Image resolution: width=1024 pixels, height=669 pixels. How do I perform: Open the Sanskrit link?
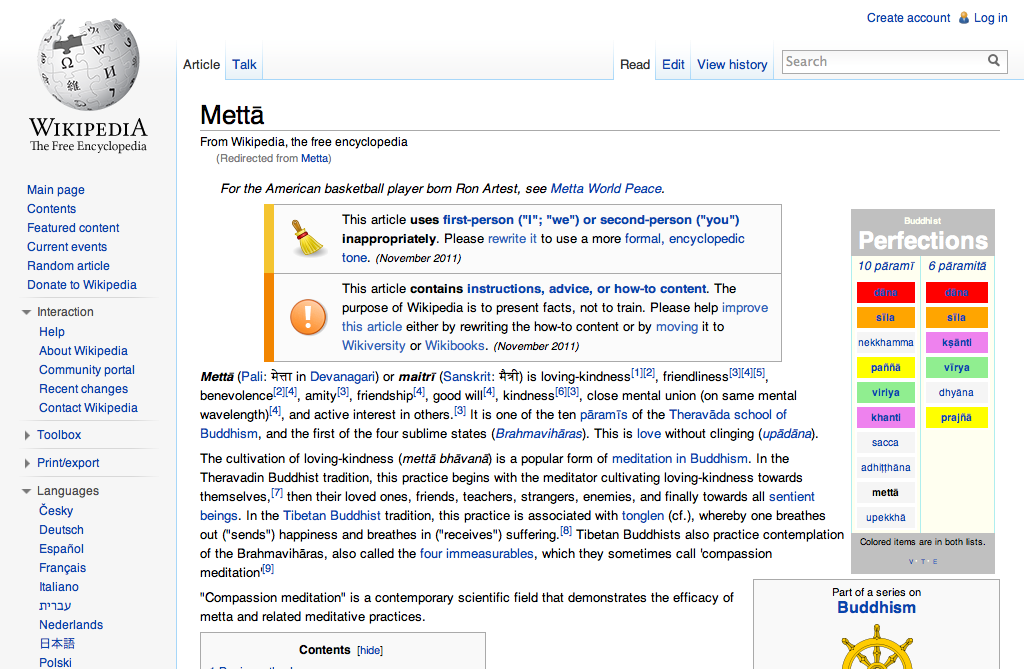point(467,377)
